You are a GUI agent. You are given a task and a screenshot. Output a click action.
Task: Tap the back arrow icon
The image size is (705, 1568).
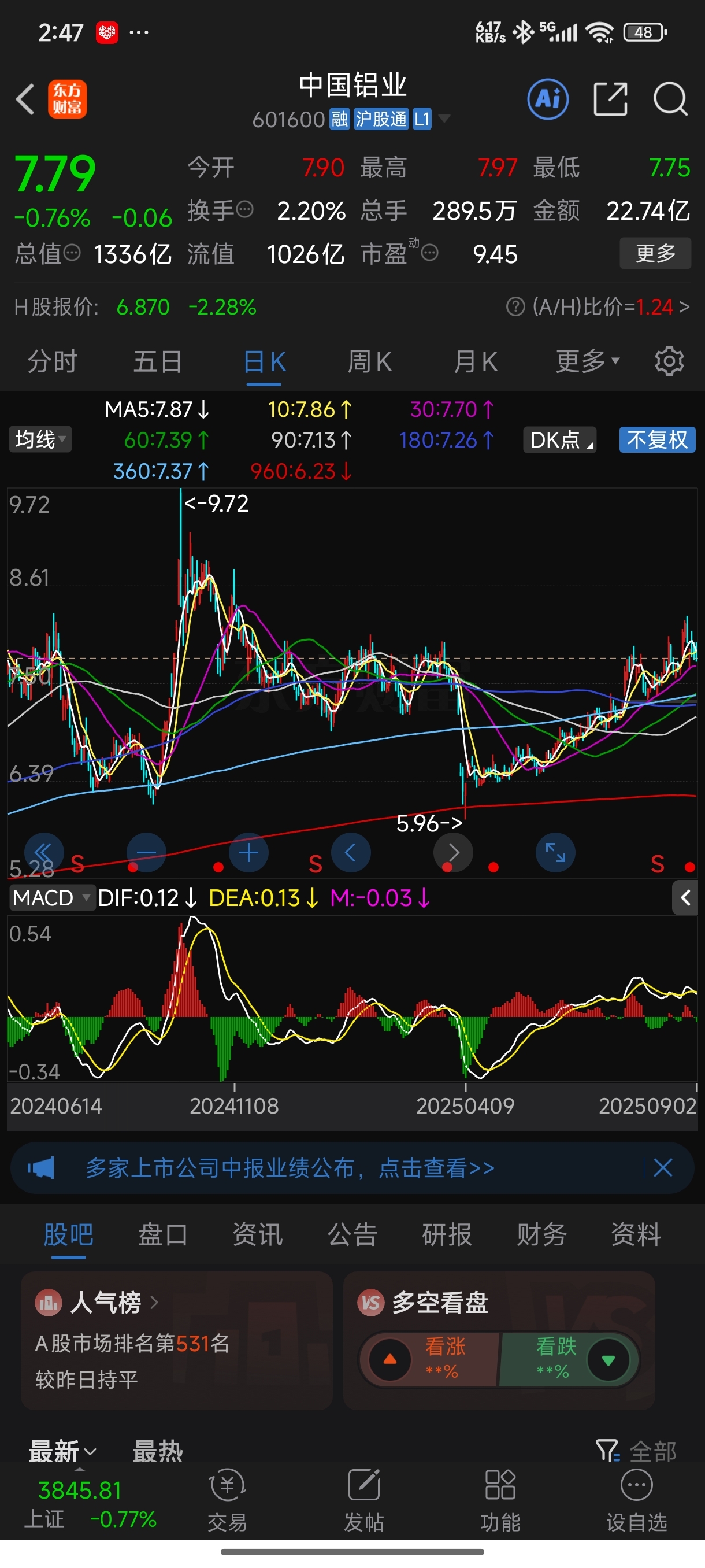click(x=25, y=99)
